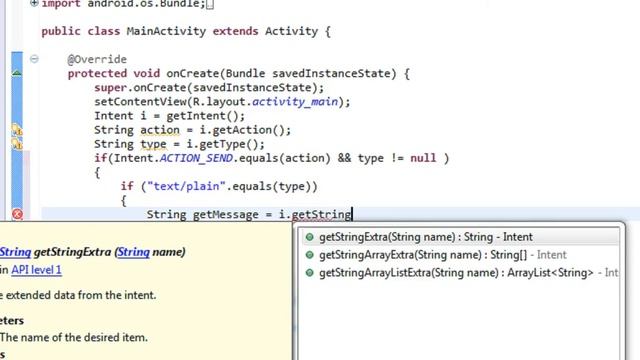640x360 pixels.
Task: Click green method icon beside getStringArrayExtra
Action: click(x=310, y=255)
